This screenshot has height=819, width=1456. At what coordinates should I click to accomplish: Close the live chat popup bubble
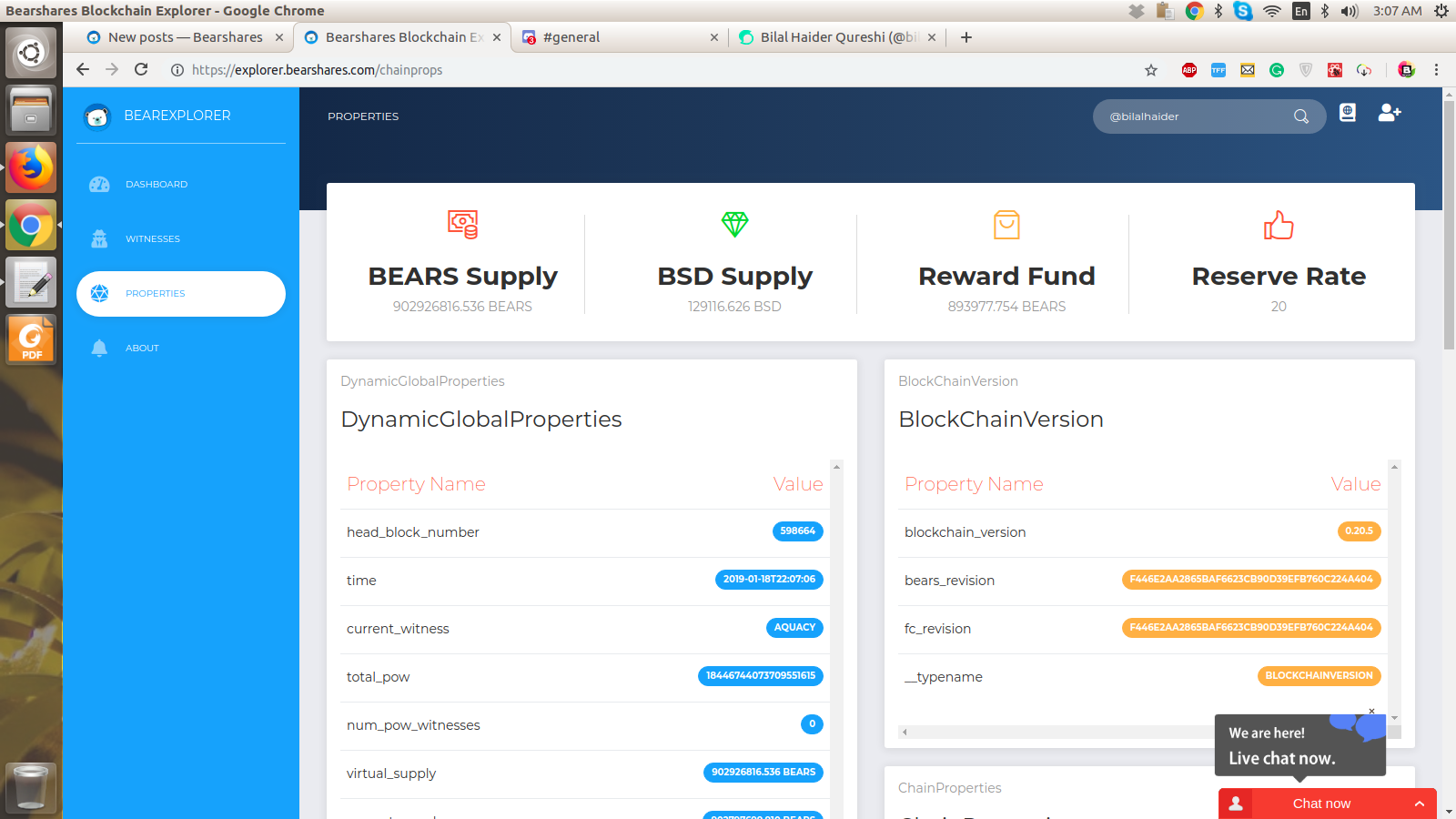pyautogui.click(x=1371, y=711)
